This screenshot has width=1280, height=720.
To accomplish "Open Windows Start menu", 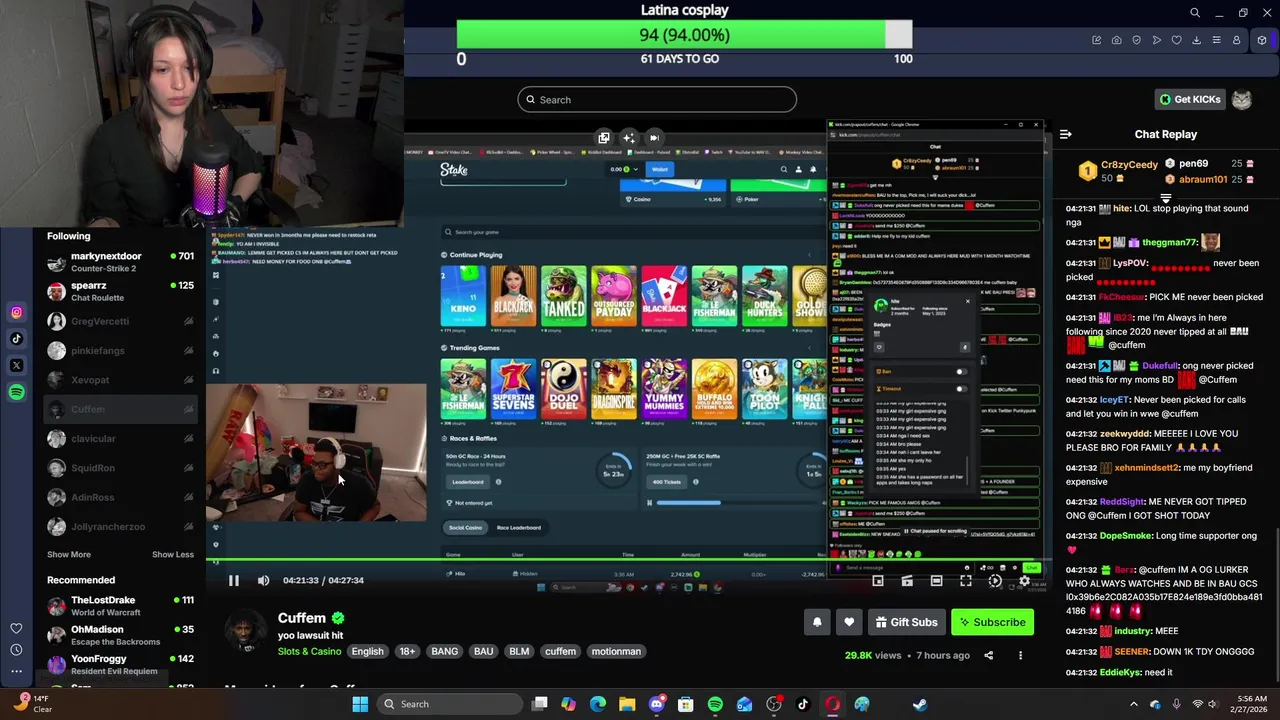I will [x=360, y=704].
